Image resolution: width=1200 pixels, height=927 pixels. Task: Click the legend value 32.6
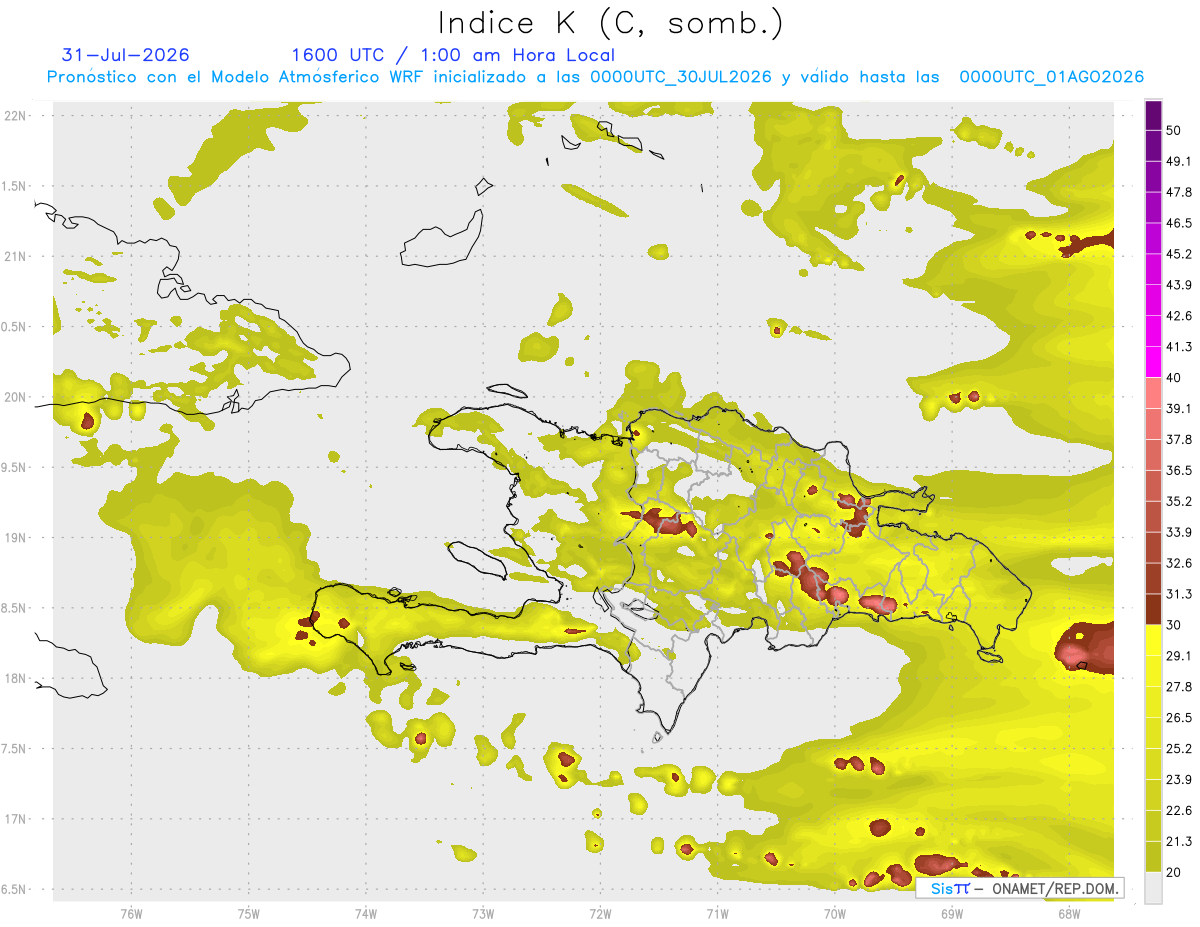[x=1179, y=563]
